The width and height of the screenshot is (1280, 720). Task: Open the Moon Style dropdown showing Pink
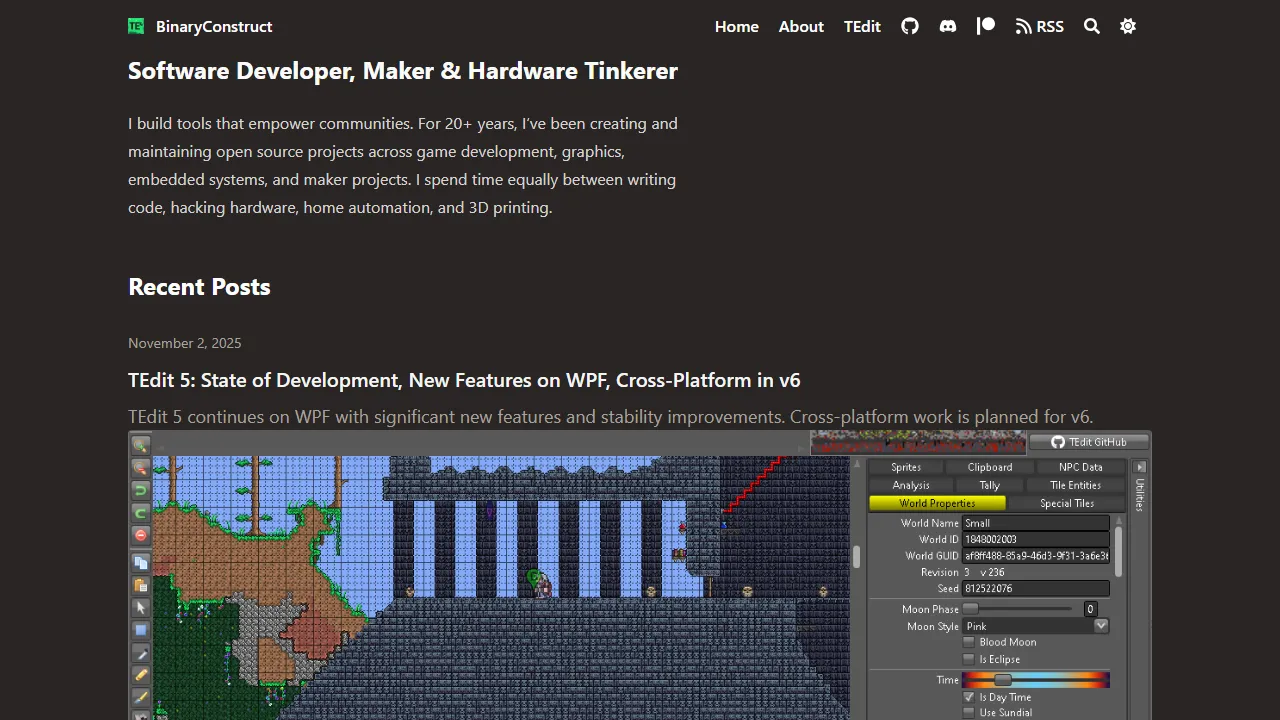click(x=1100, y=625)
